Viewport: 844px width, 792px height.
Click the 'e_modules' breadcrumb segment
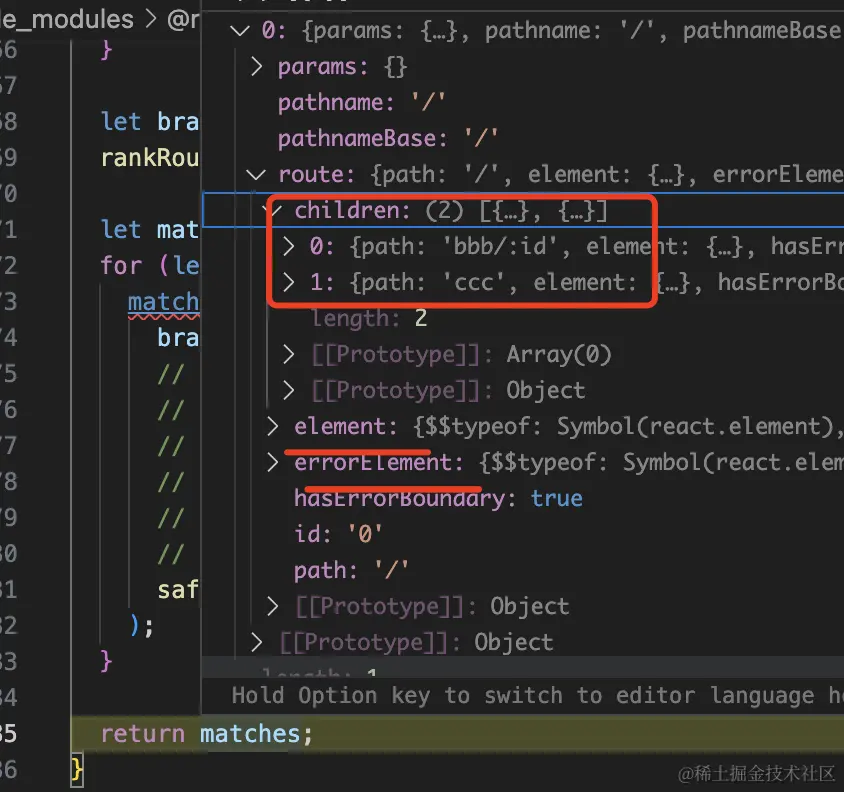tap(67, 19)
